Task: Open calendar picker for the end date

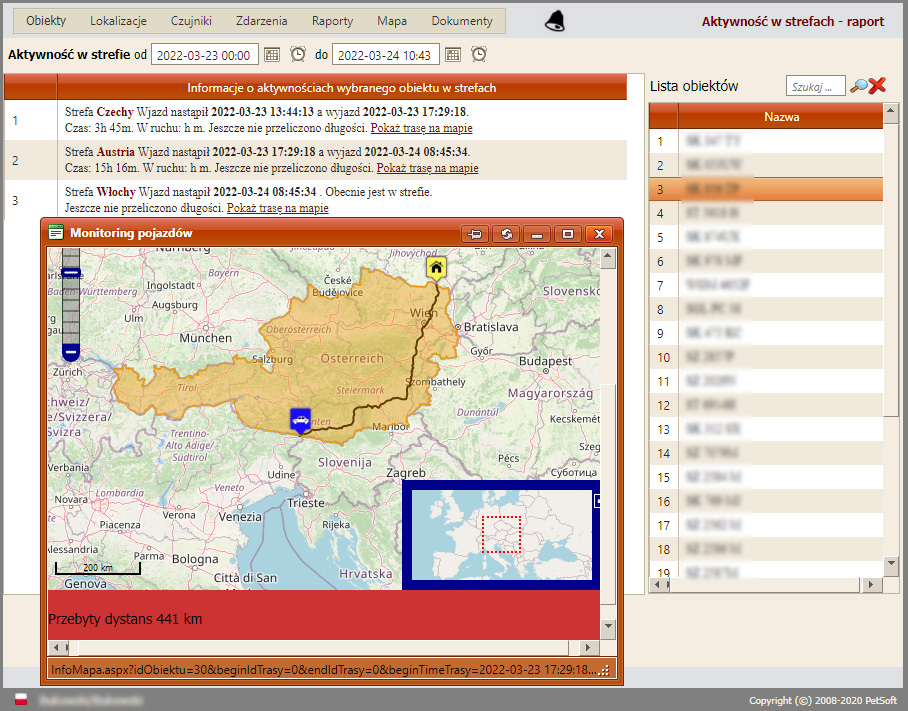Action: click(x=453, y=55)
